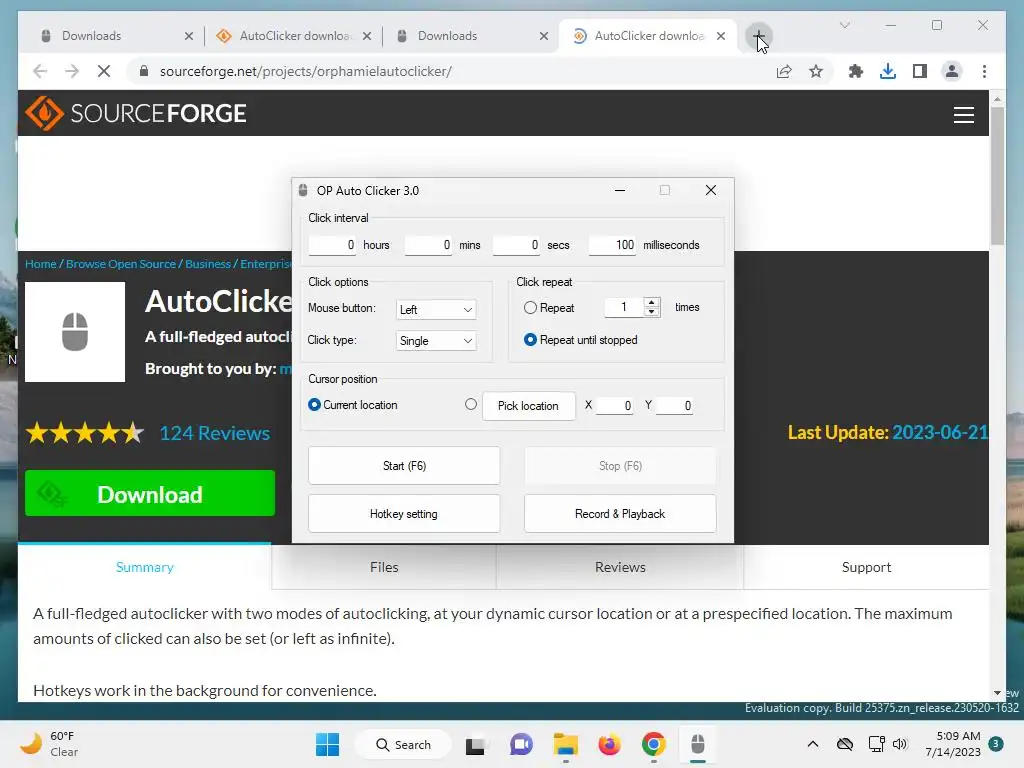1024x768 pixels.
Task: Click the AutoClicker mouse project thumbnail
Action: click(75, 332)
